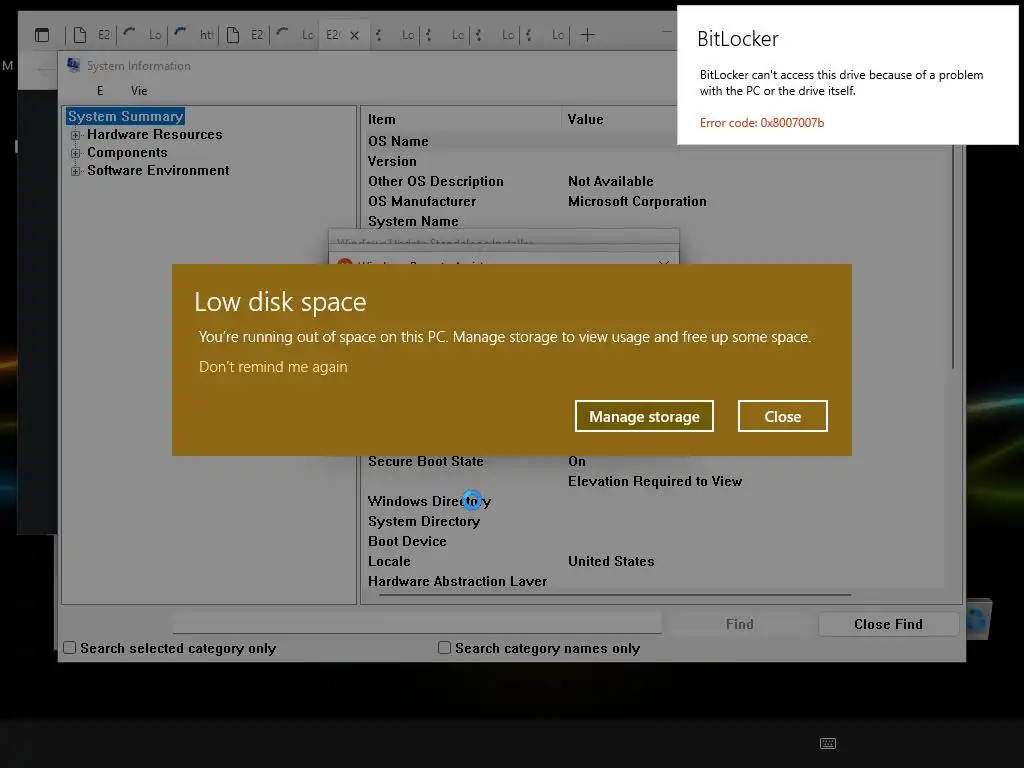
Task: Select the Hardware Resources tree item
Action: coord(155,135)
